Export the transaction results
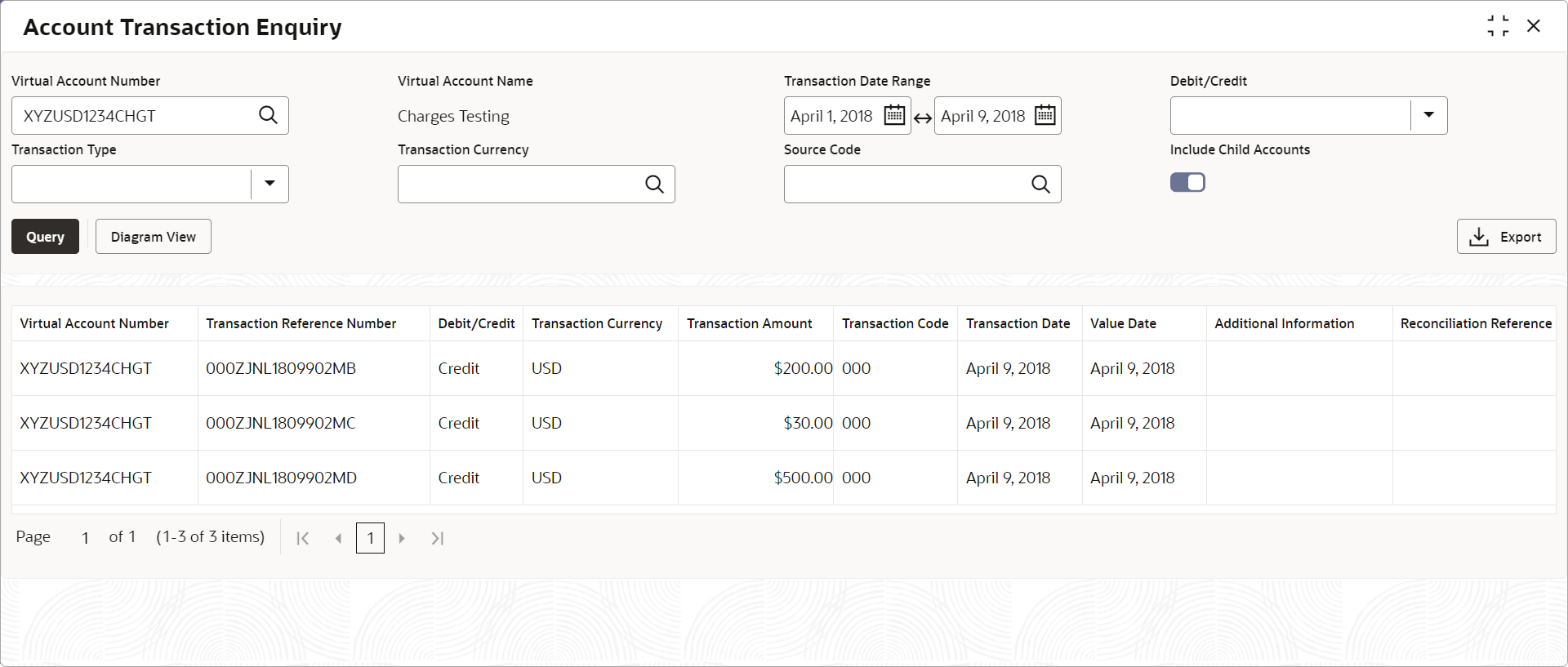This screenshot has height=667, width=1568. click(x=1506, y=237)
